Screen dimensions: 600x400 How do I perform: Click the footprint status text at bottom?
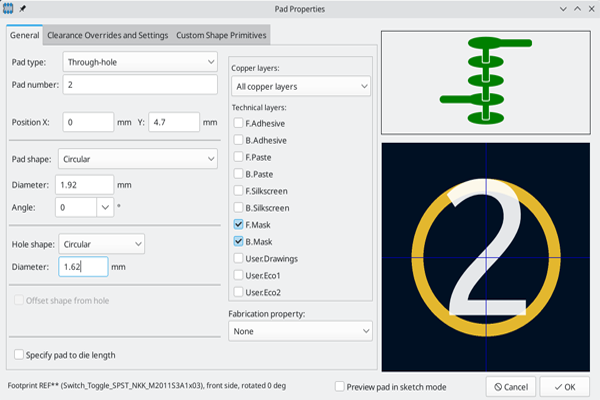point(147,385)
